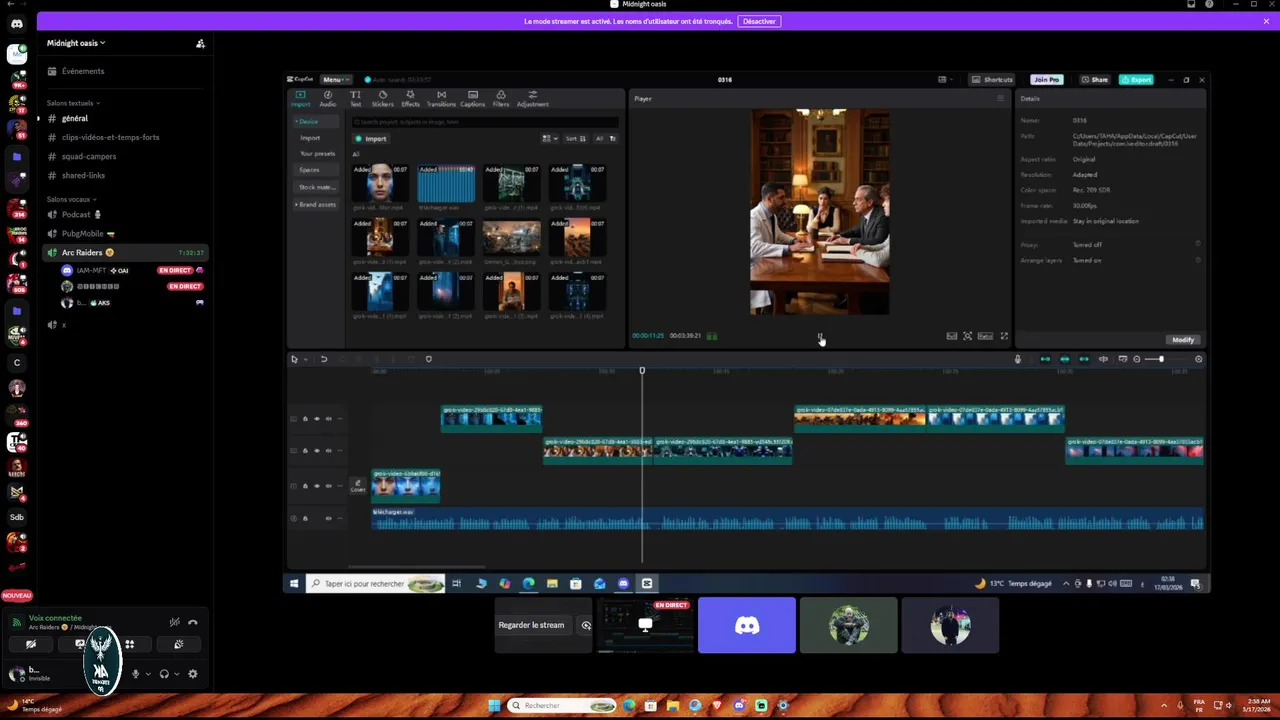The image size is (1280, 720).
Task: Click Regarder le stream button
Action: click(x=531, y=625)
